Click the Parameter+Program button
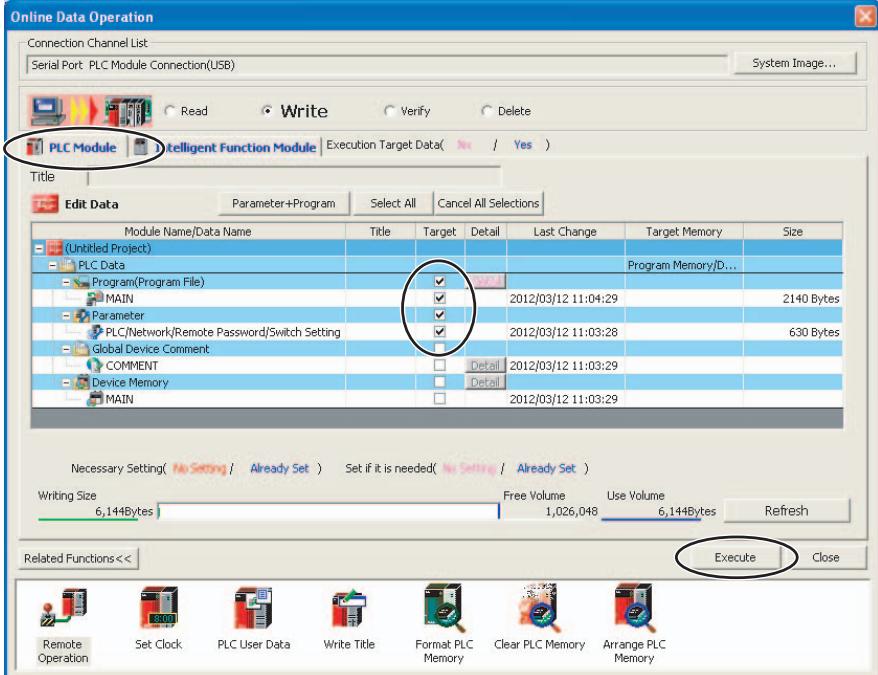The image size is (878, 675). click(x=284, y=203)
